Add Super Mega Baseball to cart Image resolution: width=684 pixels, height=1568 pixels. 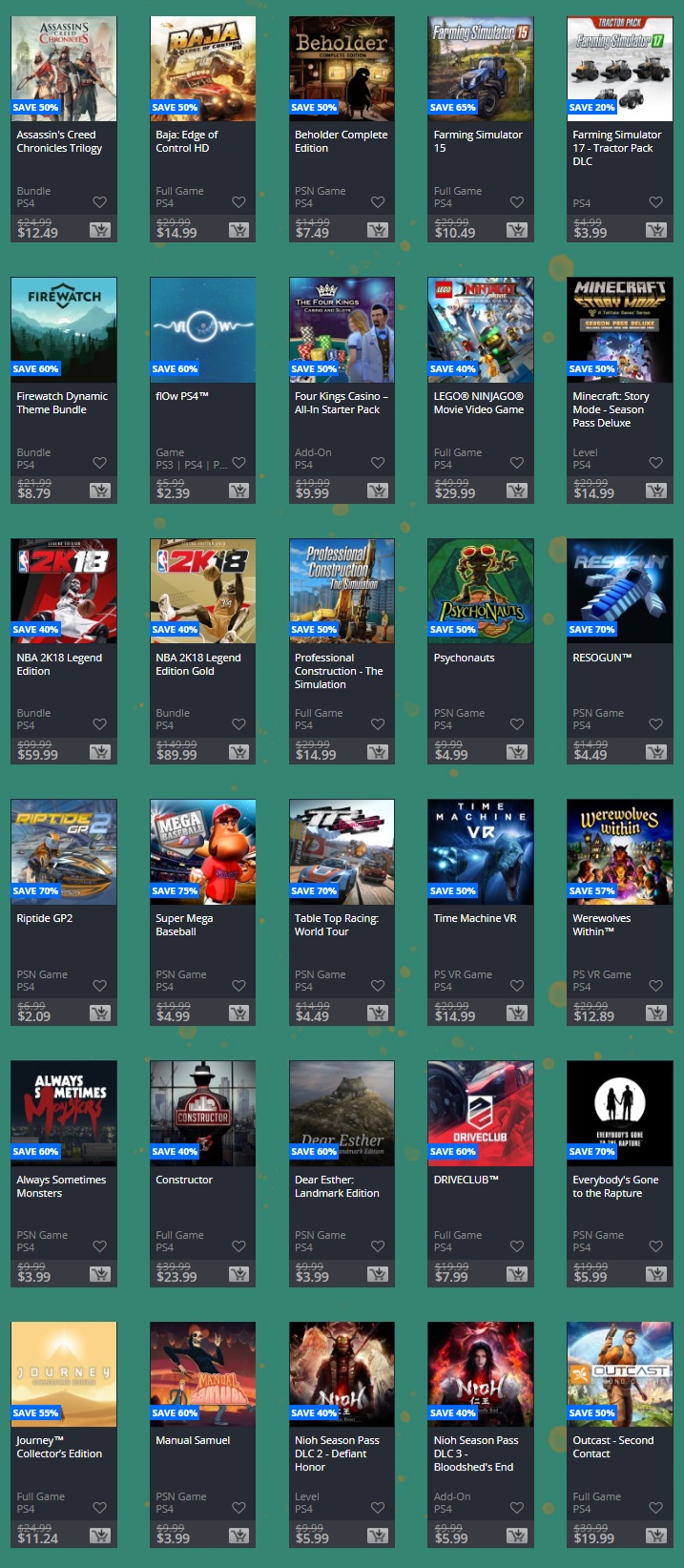coord(239,1014)
